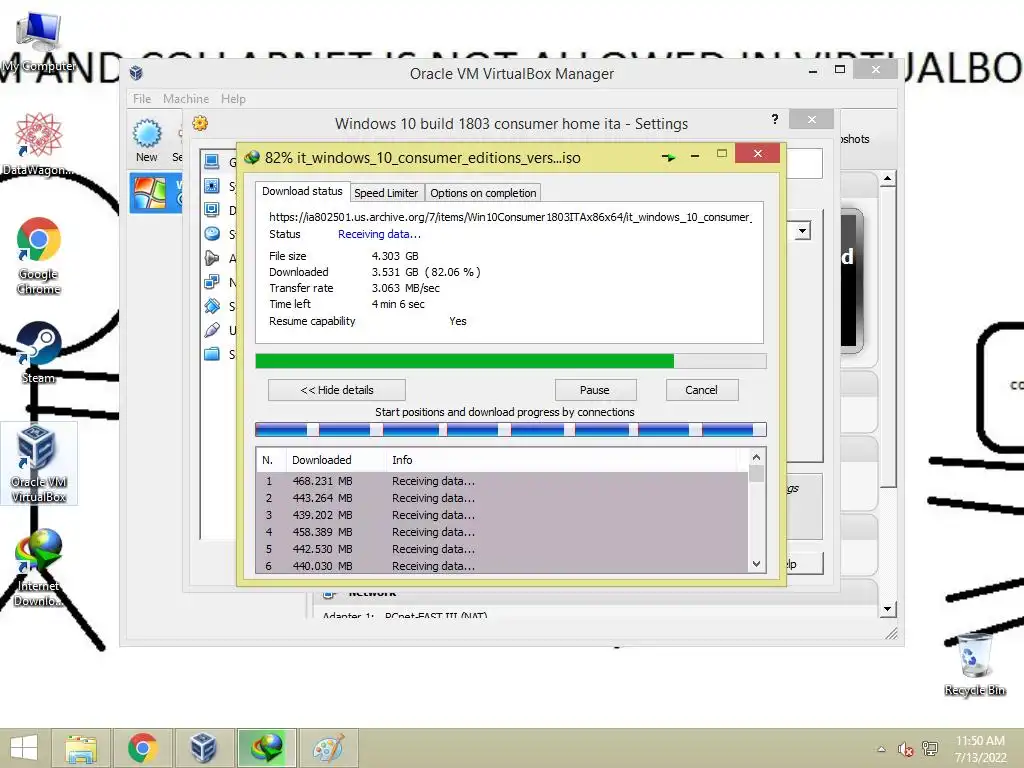Click the archive.org download URL text
This screenshot has height=768, width=1024.
pos(510,217)
